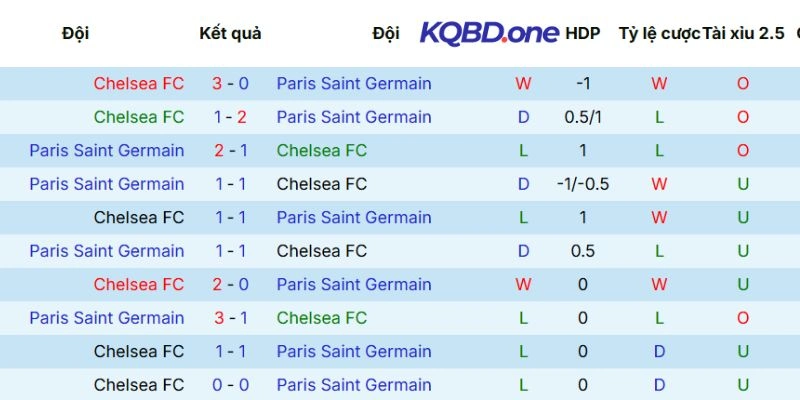This screenshot has height=400, width=800.
Task: Click the 2 - 1 match score
Action: [230, 151]
